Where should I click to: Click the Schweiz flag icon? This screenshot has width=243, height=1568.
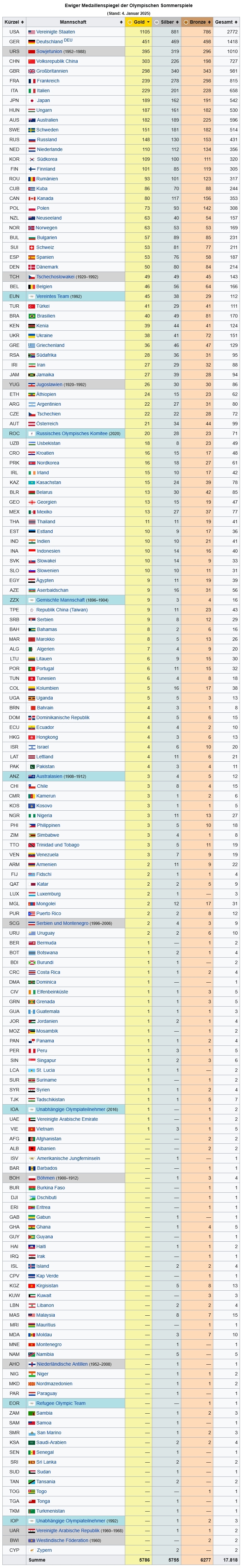(x=32, y=248)
